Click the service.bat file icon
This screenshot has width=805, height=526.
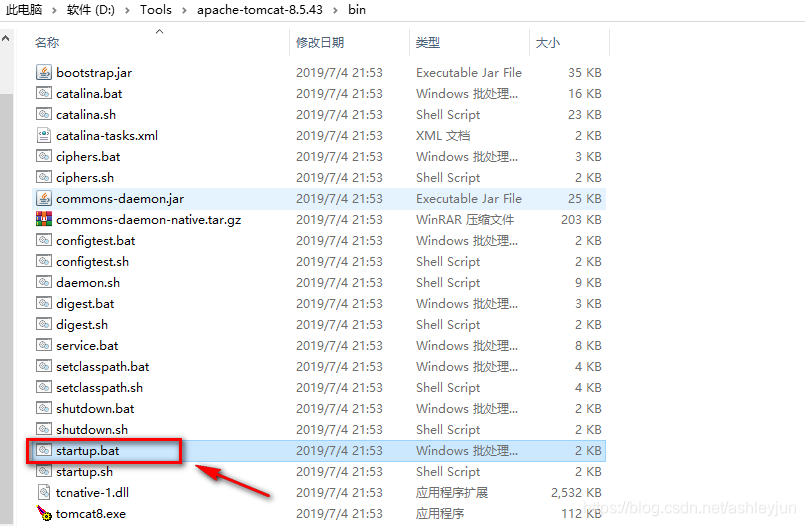(44, 345)
